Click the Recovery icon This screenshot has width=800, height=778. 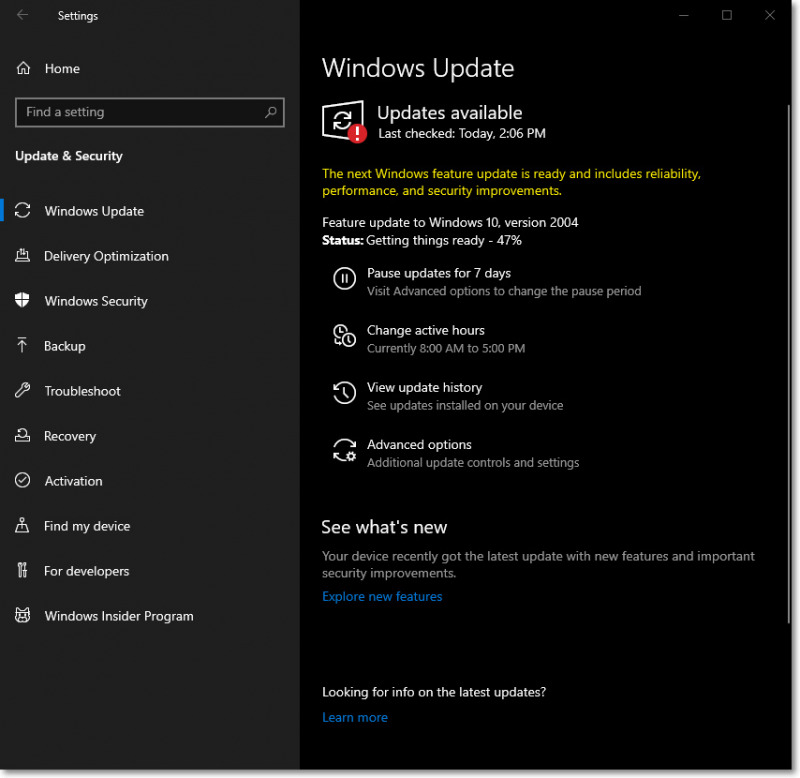click(22, 436)
